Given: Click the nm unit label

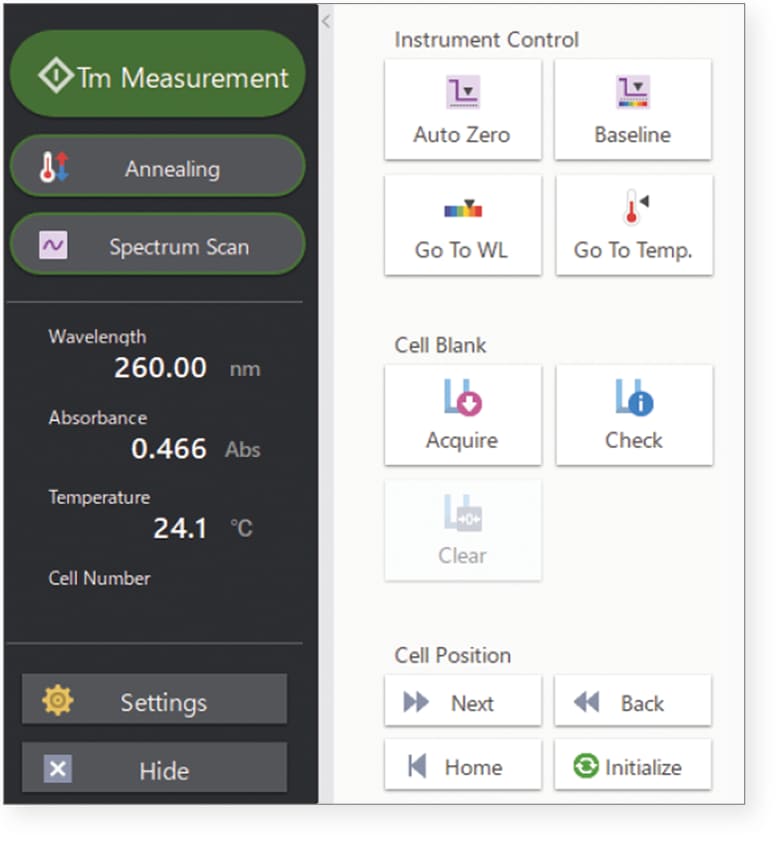Looking at the screenshot, I should pyautogui.click(x=245, y=369).
